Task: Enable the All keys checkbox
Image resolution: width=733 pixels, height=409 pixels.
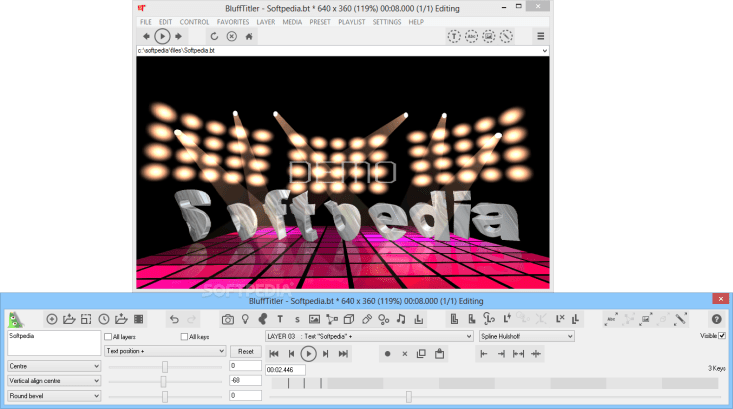Action: coord(184,337)
